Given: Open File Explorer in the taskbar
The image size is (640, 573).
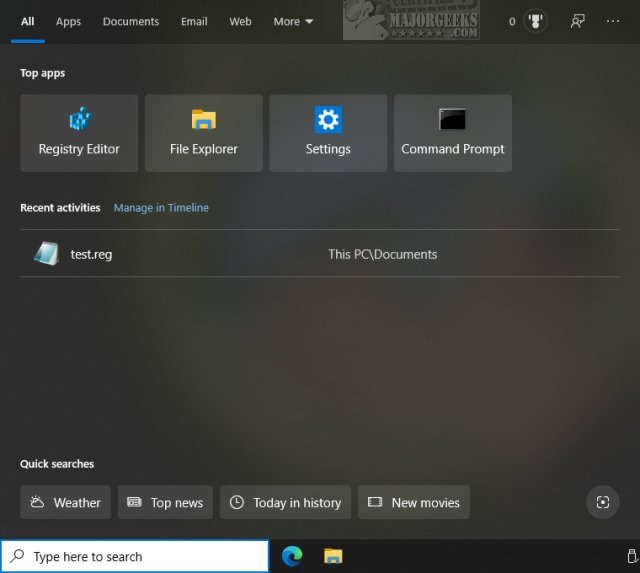Looking at the screenshot, I should pos(333,556).
